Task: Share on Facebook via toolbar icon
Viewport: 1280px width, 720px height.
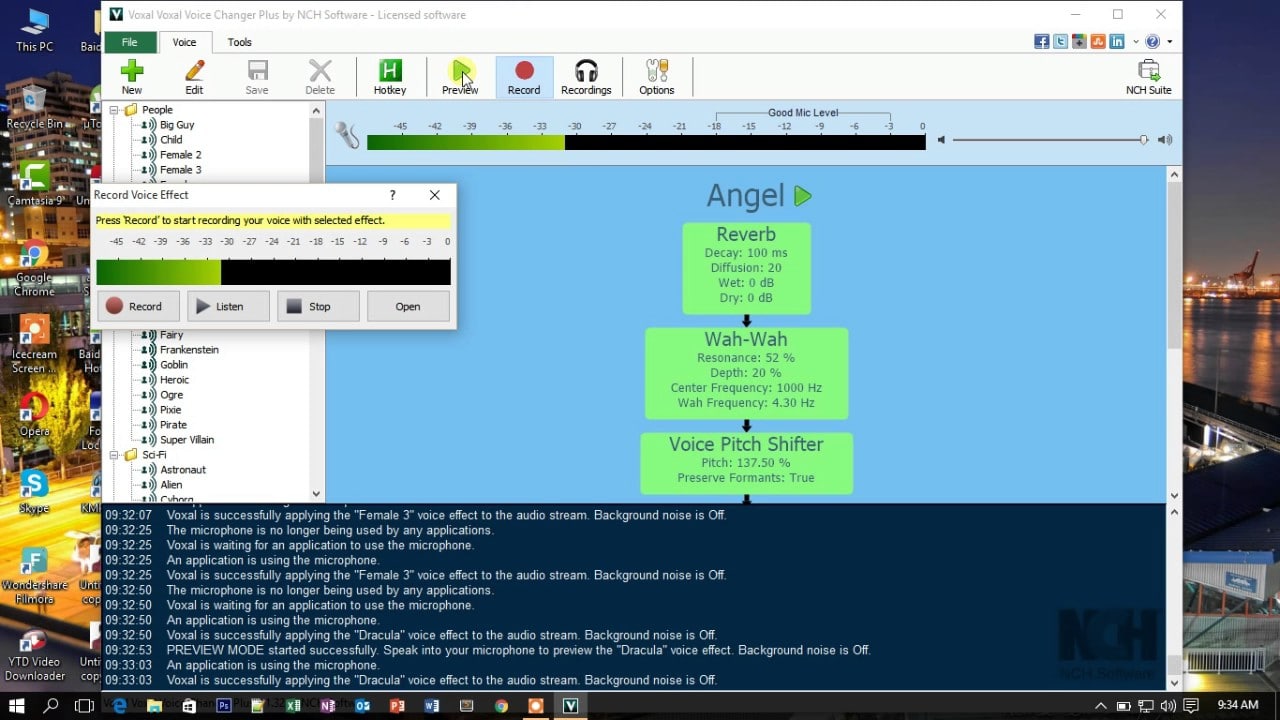Action: click(x=1042, y=41)
